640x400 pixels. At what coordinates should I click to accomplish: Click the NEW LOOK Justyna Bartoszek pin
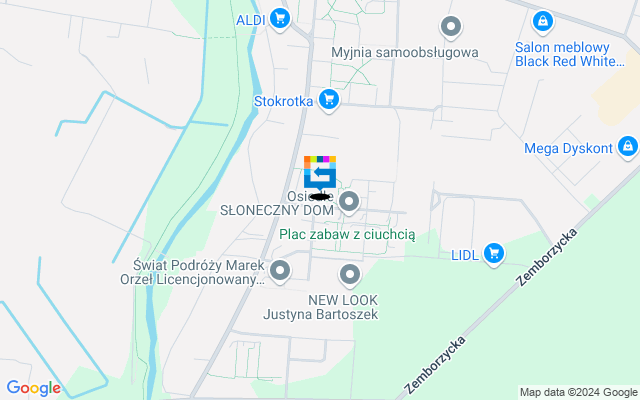pos(350,275)
